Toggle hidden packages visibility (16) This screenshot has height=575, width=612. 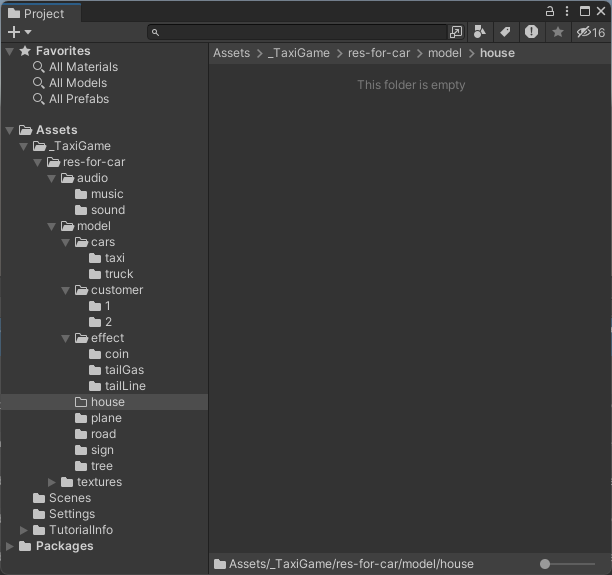click(x=591, y=32)
